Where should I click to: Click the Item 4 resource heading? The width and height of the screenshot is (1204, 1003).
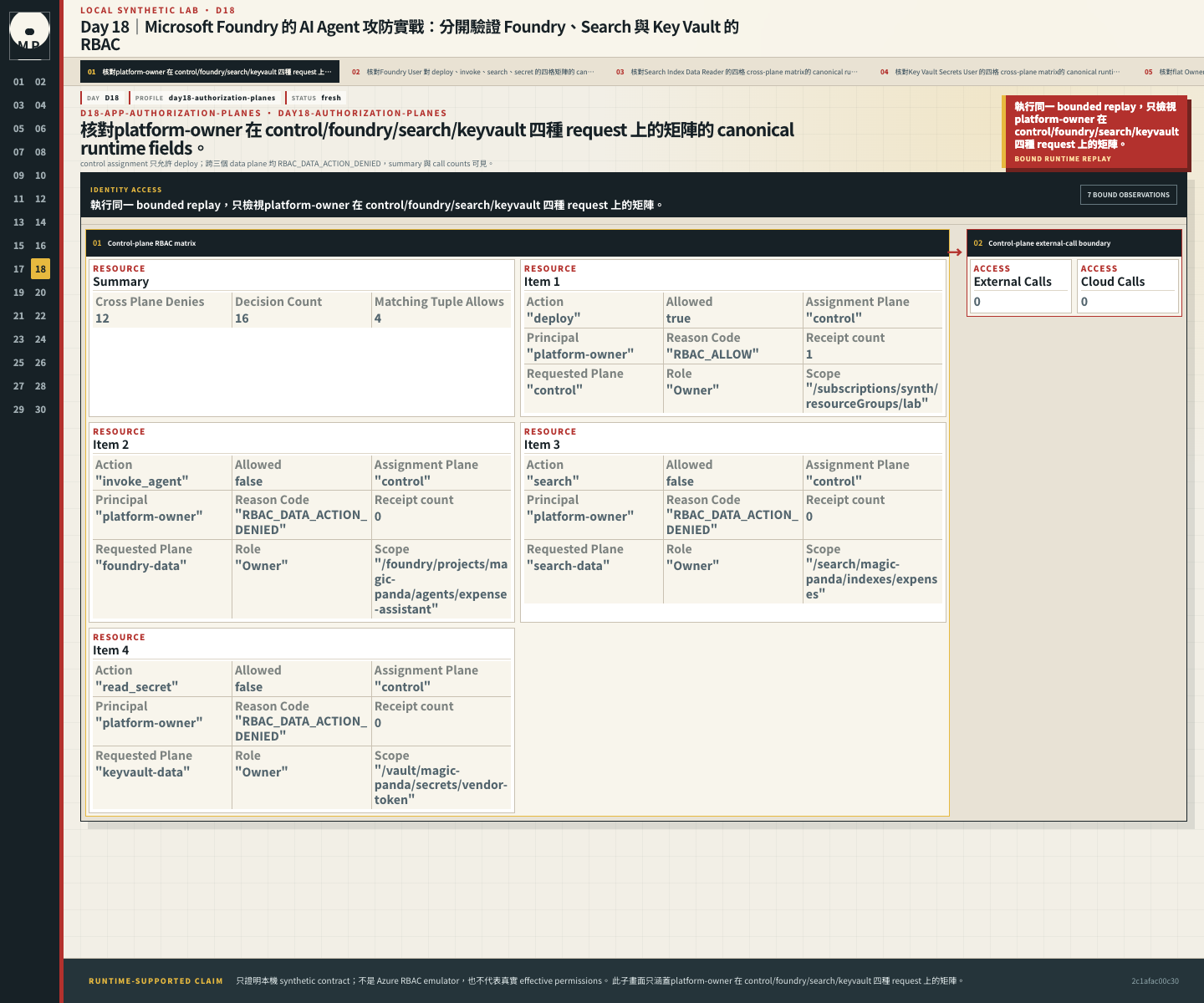pyautogui.click(x=110, y=650)
